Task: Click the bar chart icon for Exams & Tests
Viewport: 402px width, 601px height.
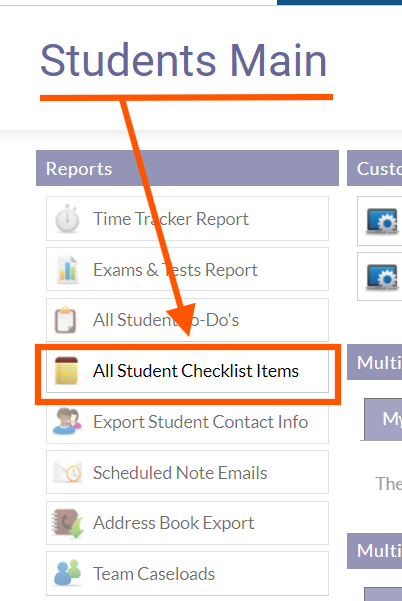Action: [67, 269]
